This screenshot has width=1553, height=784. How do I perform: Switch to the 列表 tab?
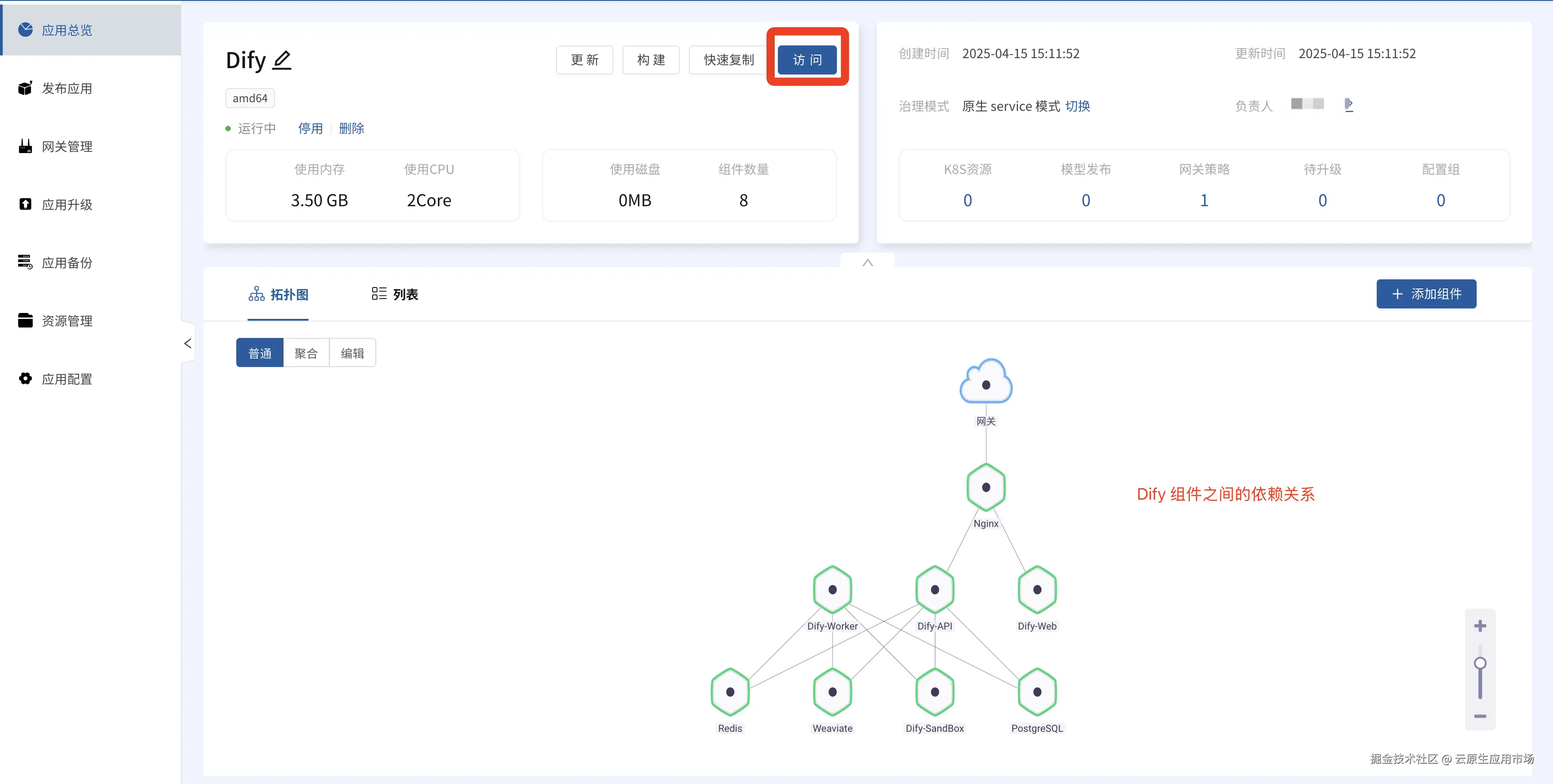(395, 294)
